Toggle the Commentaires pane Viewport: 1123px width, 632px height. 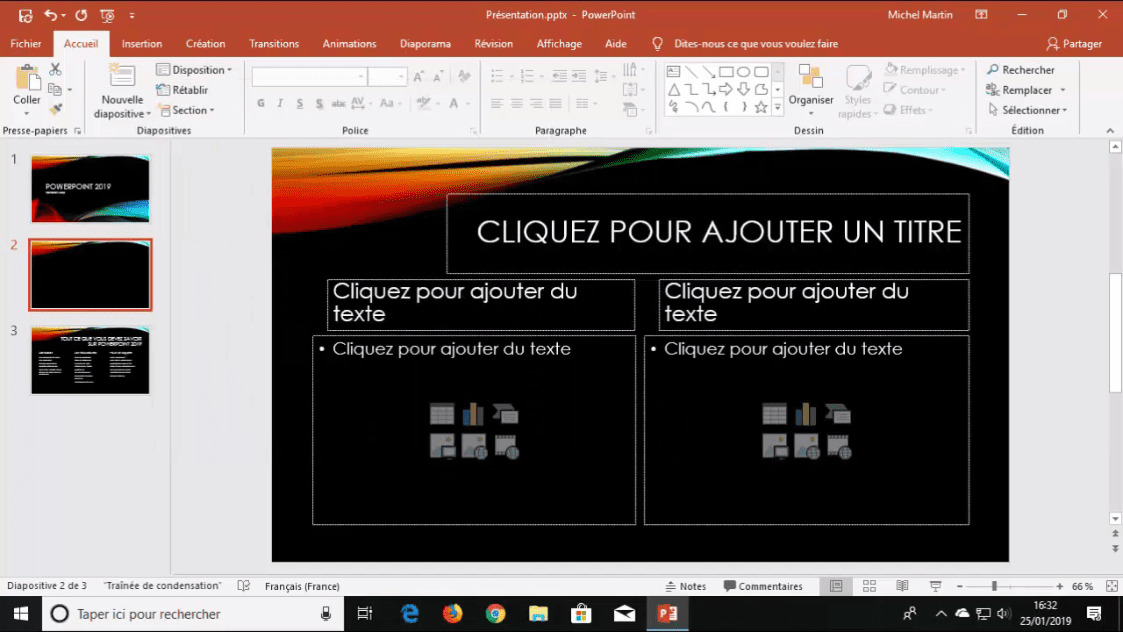(x=763, y=586)
